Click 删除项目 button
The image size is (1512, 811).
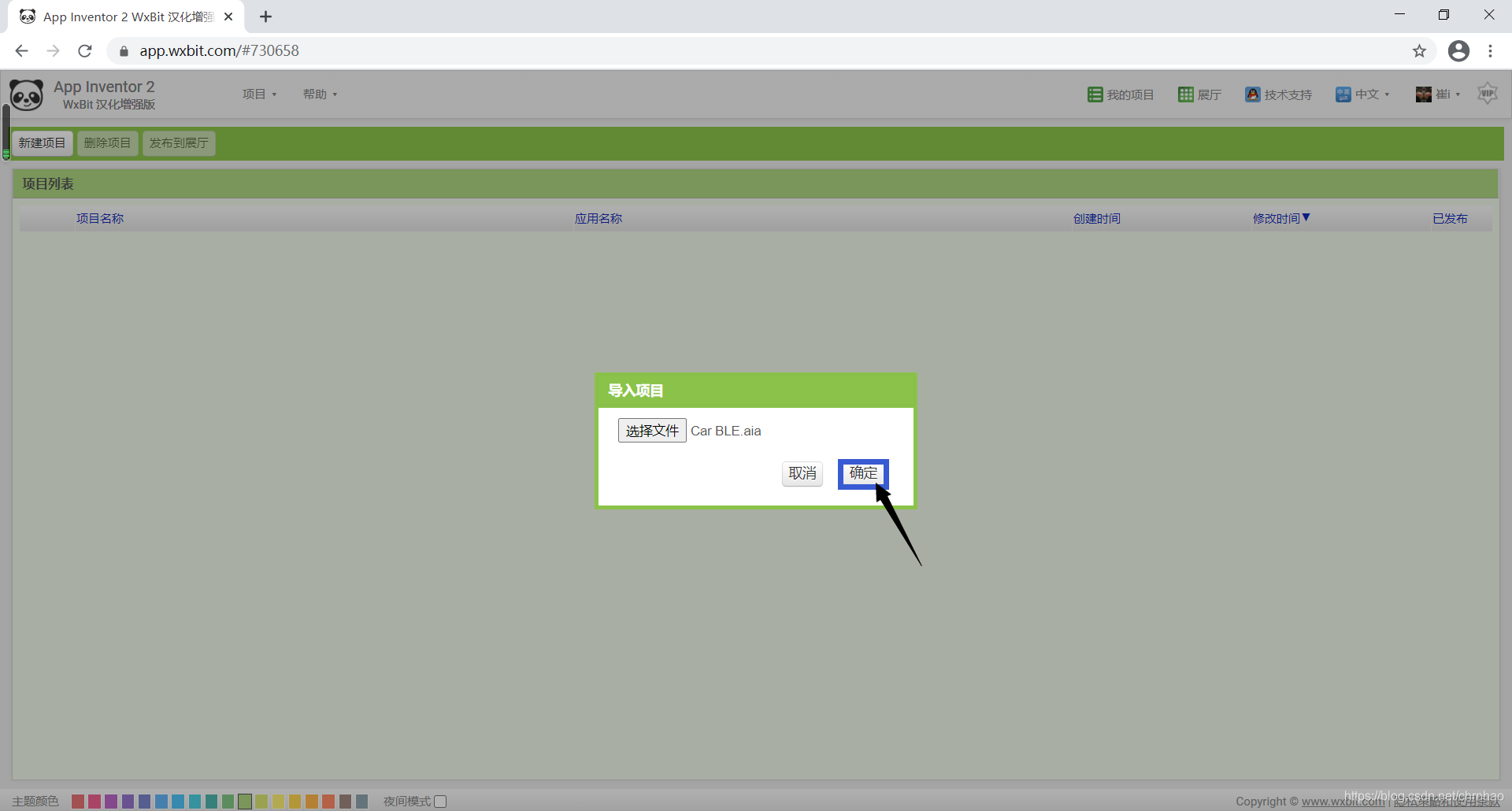click(107, 143)
